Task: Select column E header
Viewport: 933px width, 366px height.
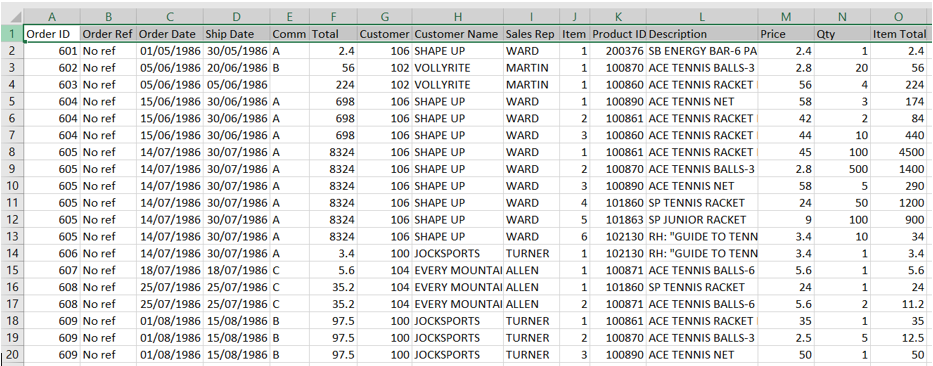Action: (x=290, y=17)
